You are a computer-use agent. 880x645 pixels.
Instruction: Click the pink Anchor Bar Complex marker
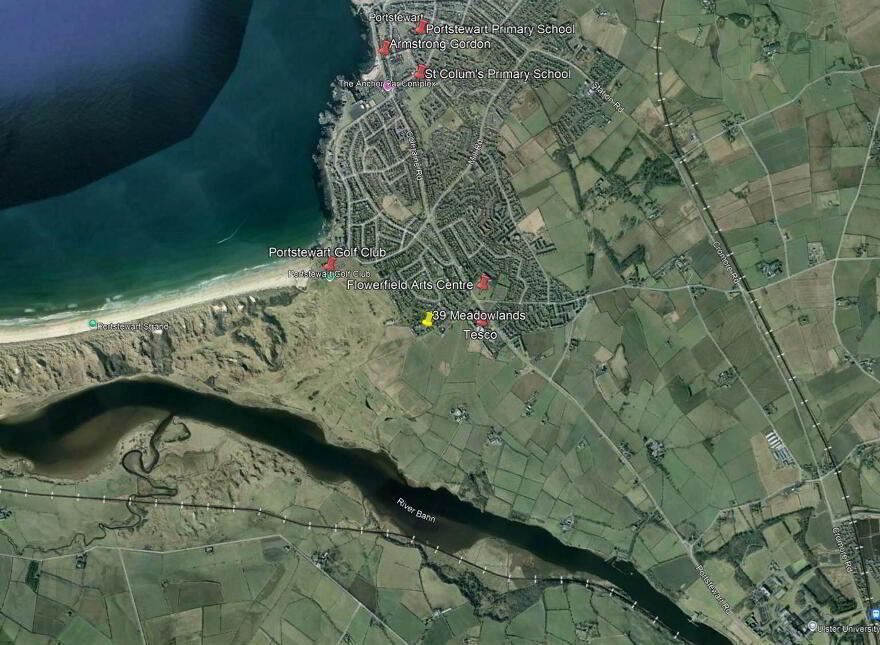coord(387,86)
